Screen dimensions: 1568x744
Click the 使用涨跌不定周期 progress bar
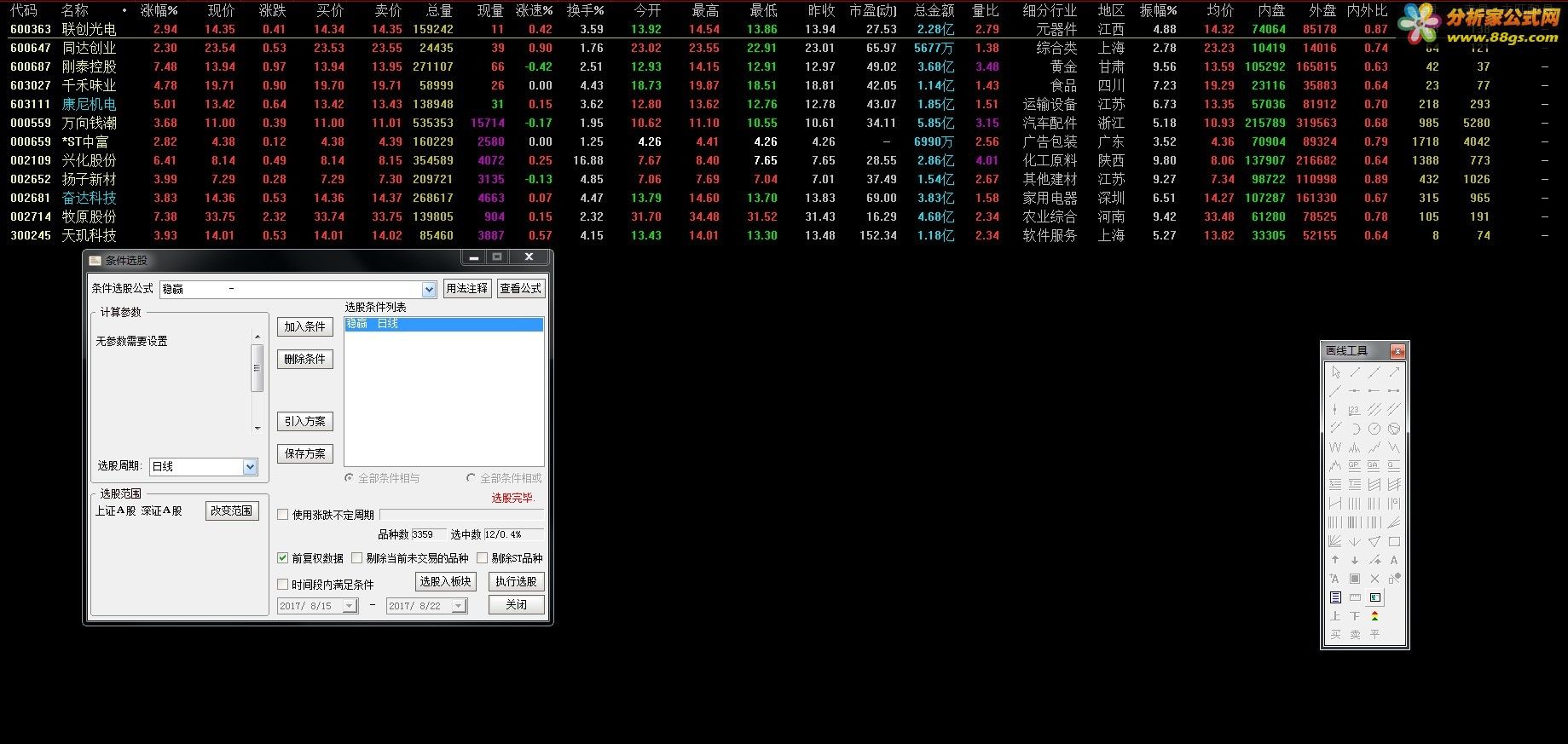tap(461, 515)
